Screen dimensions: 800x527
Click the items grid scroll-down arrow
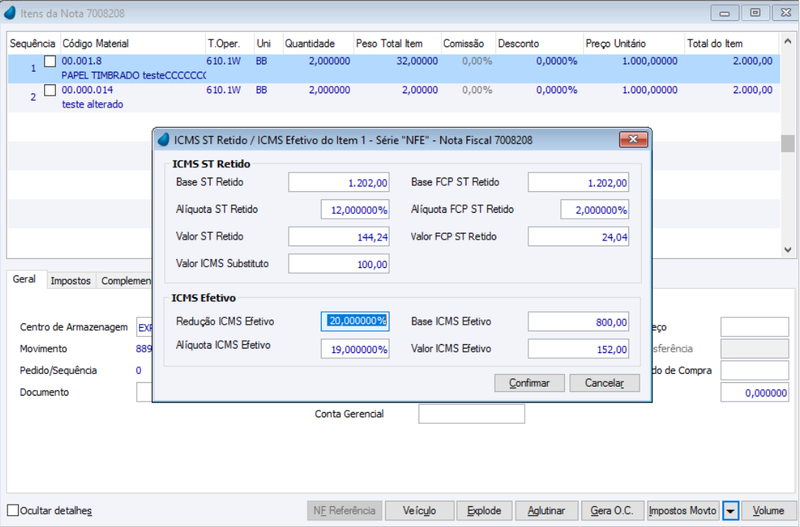pyautogui.click(x=787, y=250)
